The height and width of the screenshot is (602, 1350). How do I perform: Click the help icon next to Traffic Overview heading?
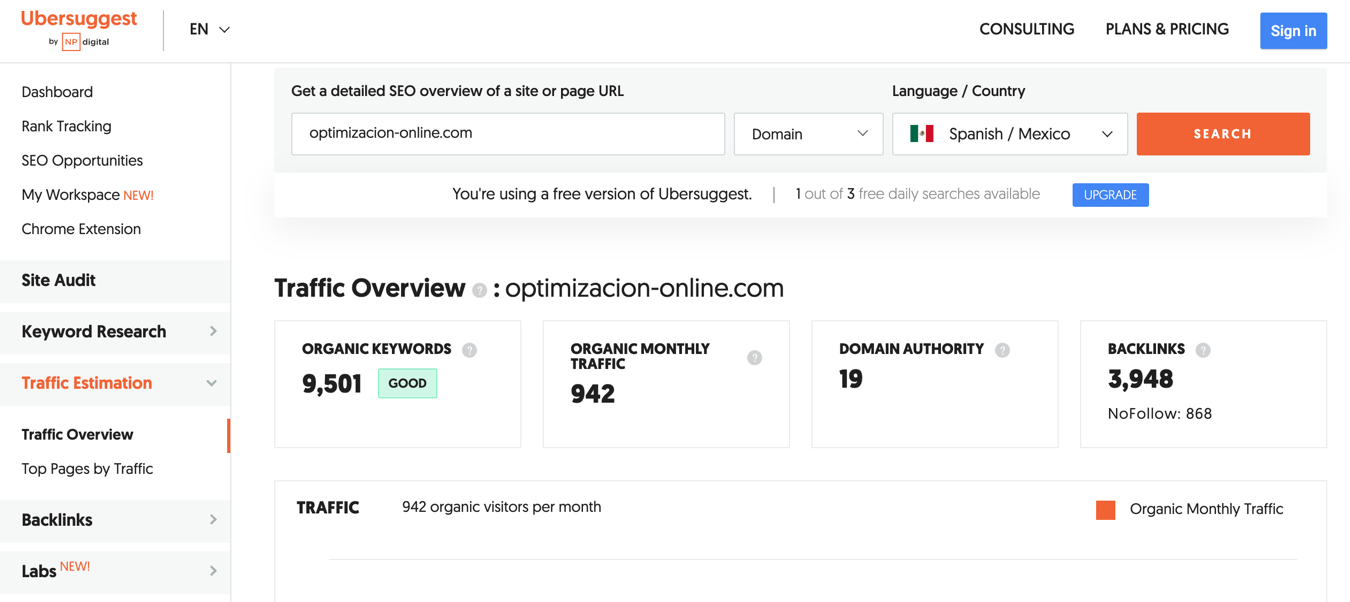pyautogui.click(x=480, y=290)
